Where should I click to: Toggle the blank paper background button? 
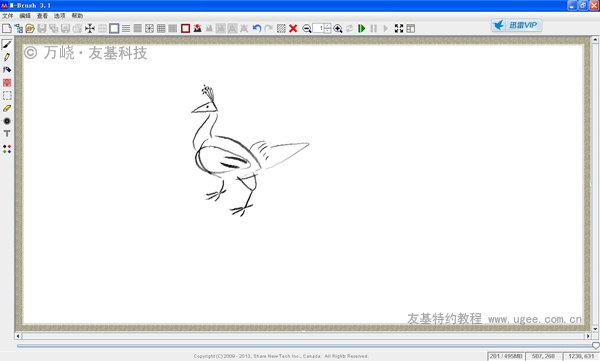click(x=114, y=28)
